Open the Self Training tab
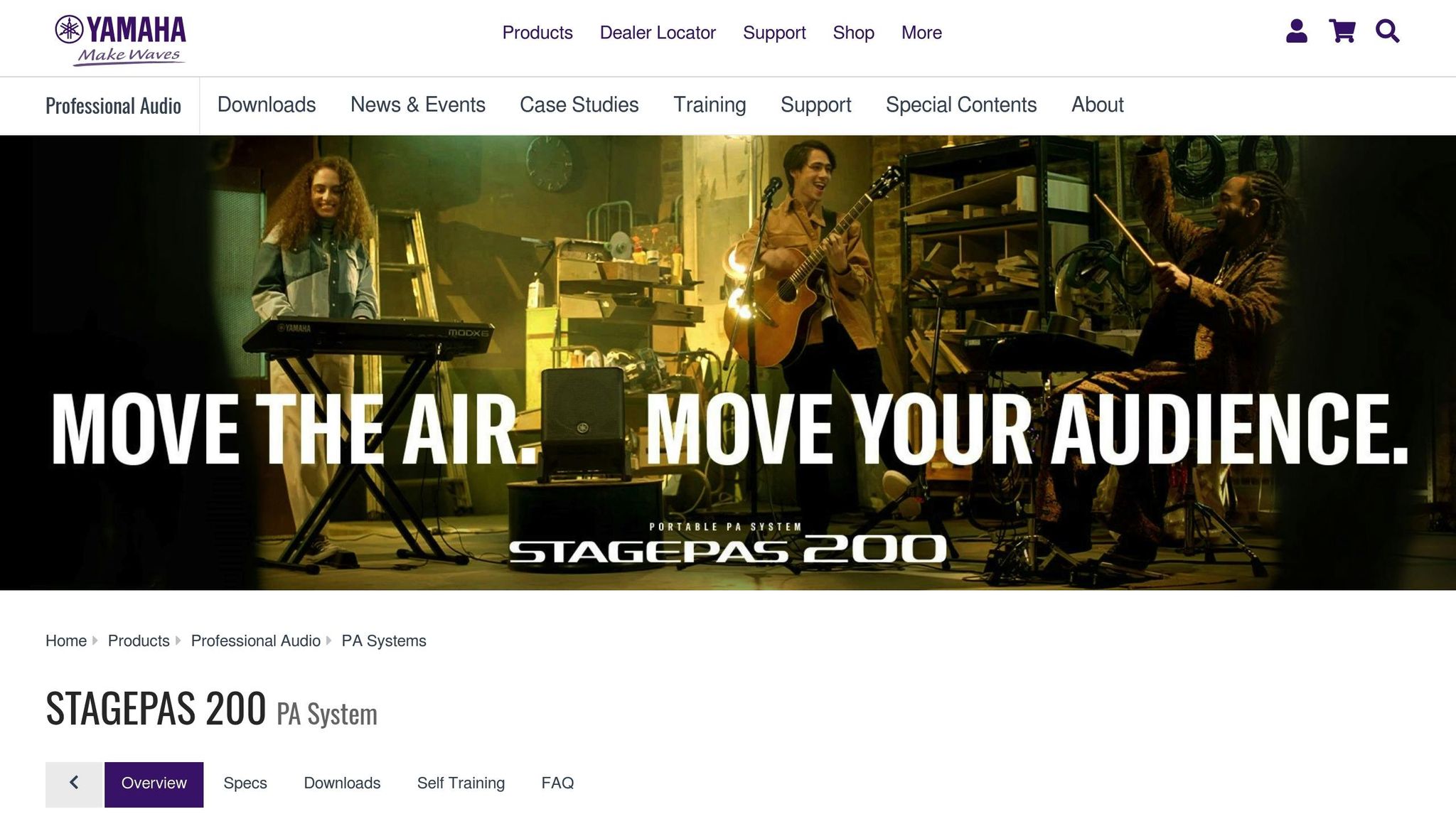1456x819 pixels. click(x=461, y=783)
